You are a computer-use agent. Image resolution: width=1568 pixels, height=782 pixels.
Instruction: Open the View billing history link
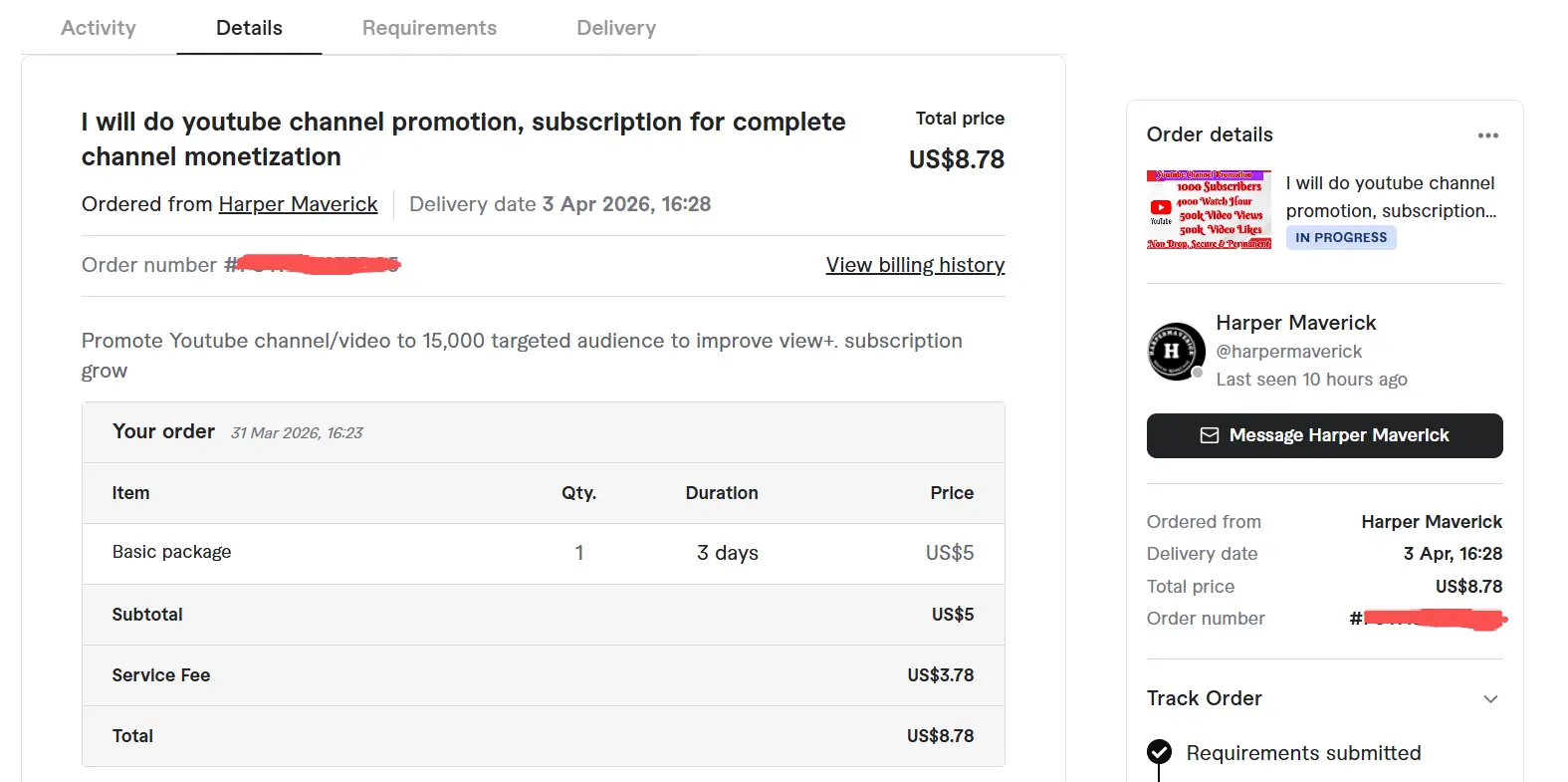pyautogui.click(x=915, y=265)
